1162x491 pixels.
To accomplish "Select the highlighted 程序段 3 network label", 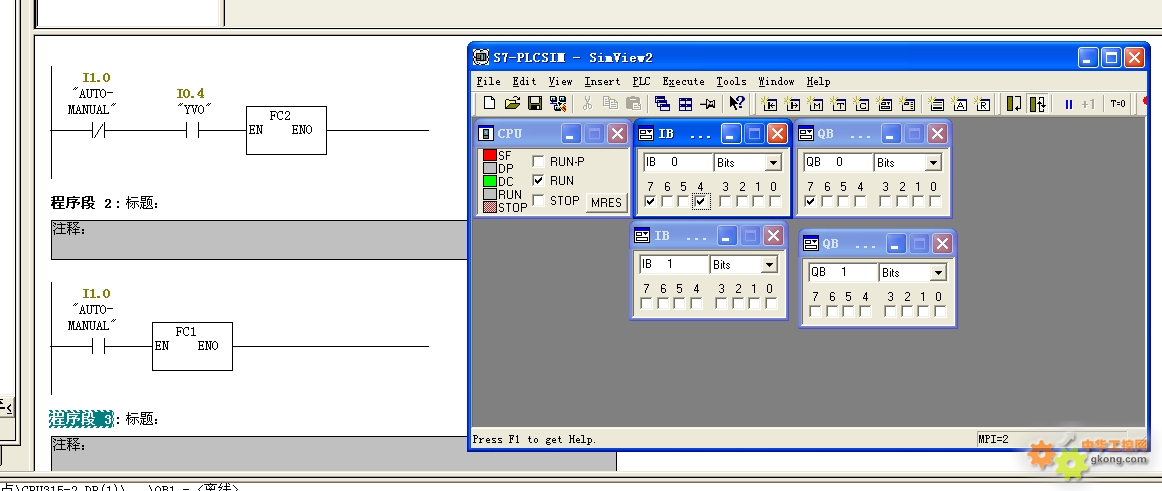I will [81, 419].
